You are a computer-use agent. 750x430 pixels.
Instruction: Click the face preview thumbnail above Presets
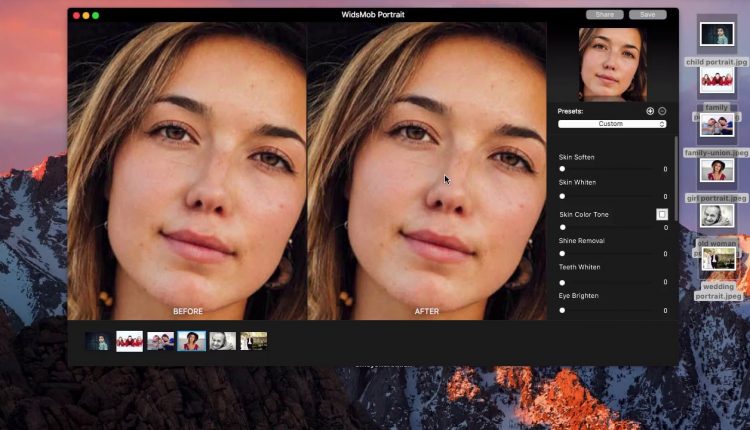pyautogui.click(x=613, y=65)
